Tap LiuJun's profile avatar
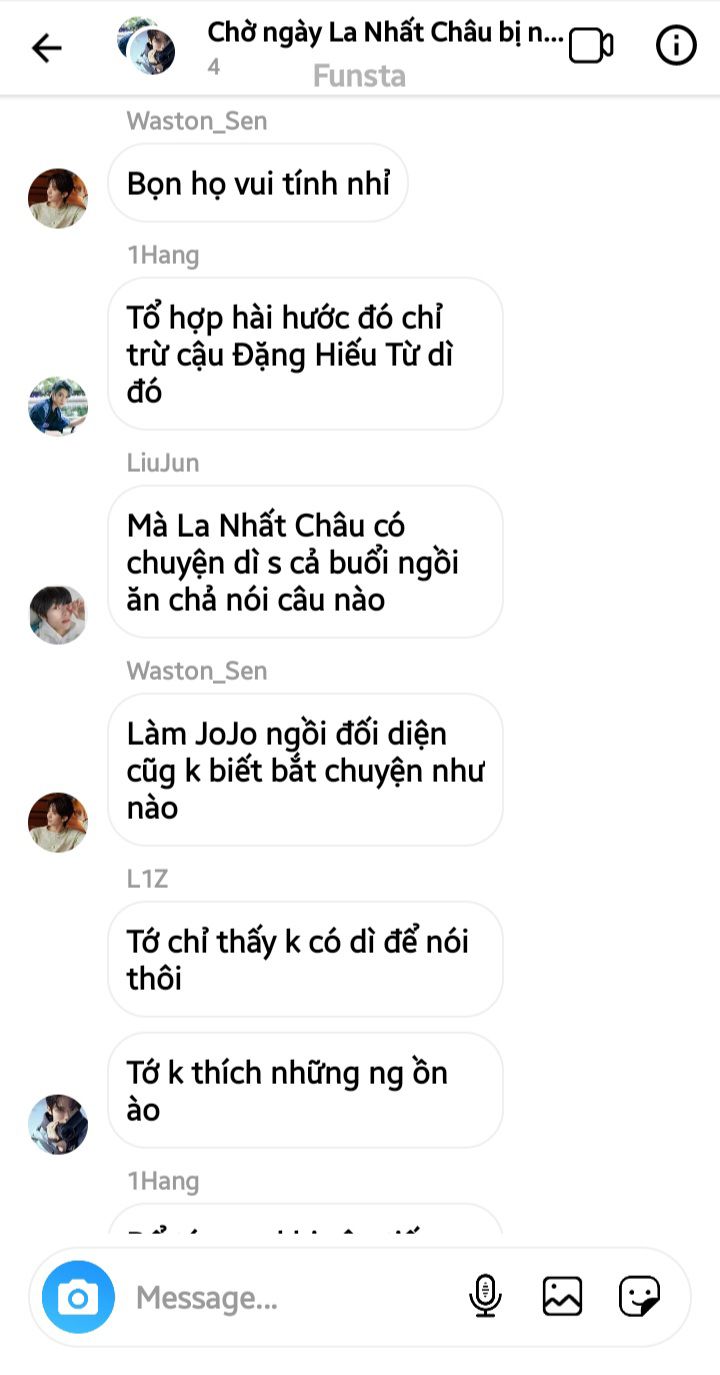Viewport: 720px width, 1375px height. [x=58, y=614]
